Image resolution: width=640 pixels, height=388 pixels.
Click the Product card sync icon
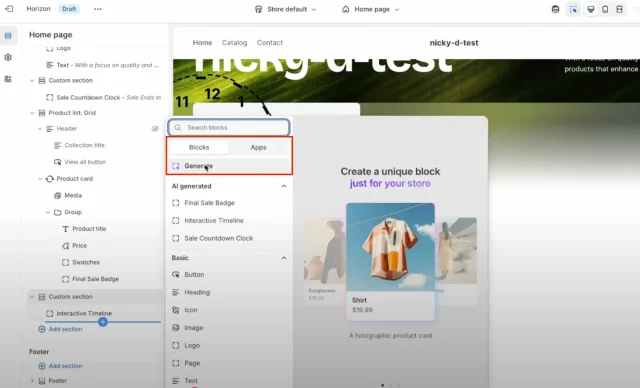point(50,179)
